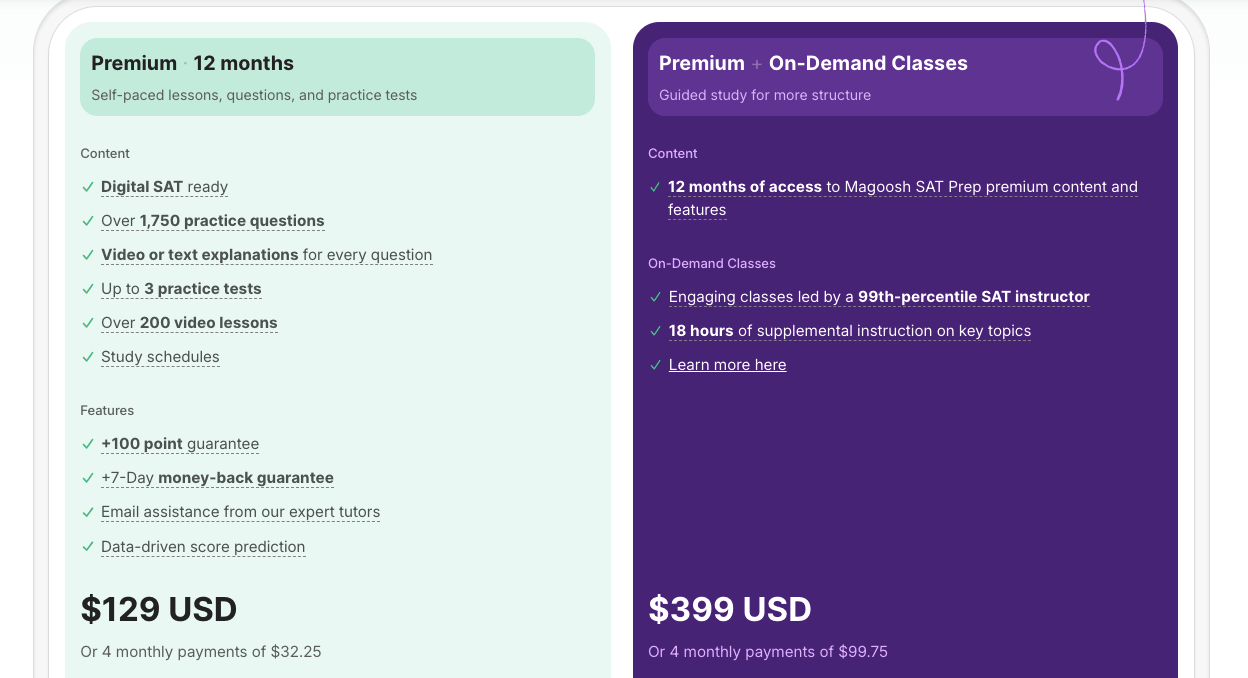The image size is (1248, 678).
Task: Click the checkmark next to Over 200 video lessons
Action: 87,323
